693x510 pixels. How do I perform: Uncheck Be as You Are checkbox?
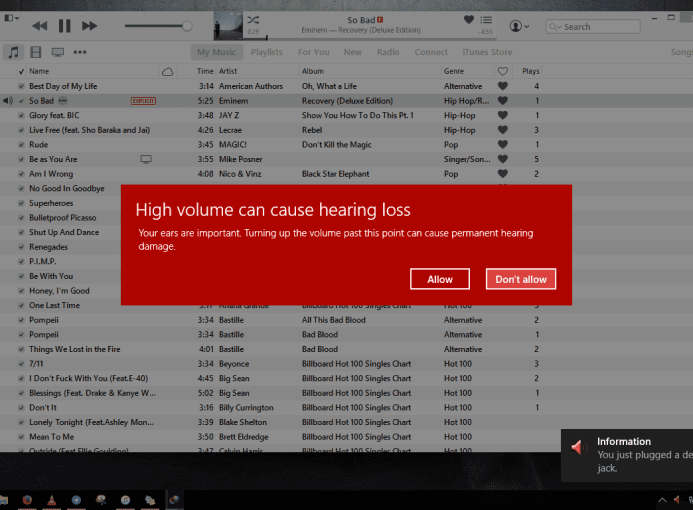pyautogui.click(x=21, y=159)
